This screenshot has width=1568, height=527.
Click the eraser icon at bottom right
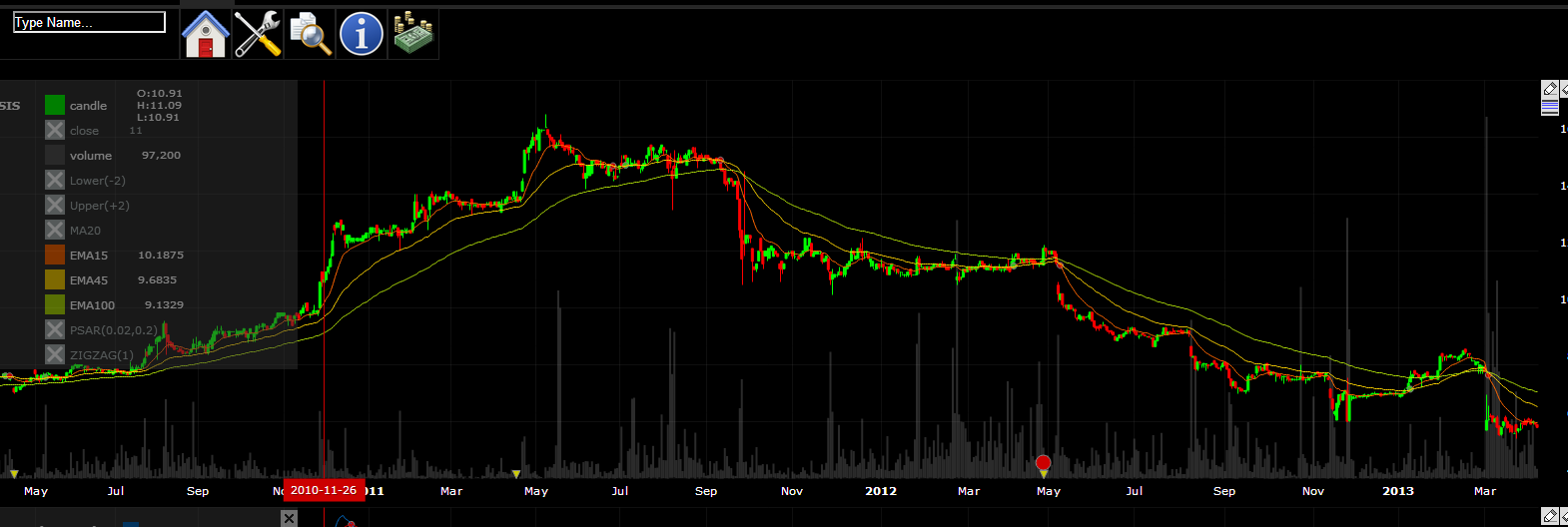click(1550, 516)
